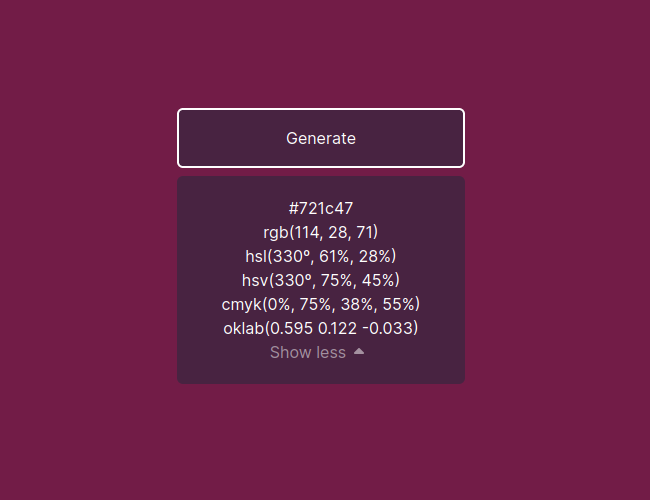Click the 38% yellow value in cmyk
Screen dimensions: 650x500
coord(357,304)
